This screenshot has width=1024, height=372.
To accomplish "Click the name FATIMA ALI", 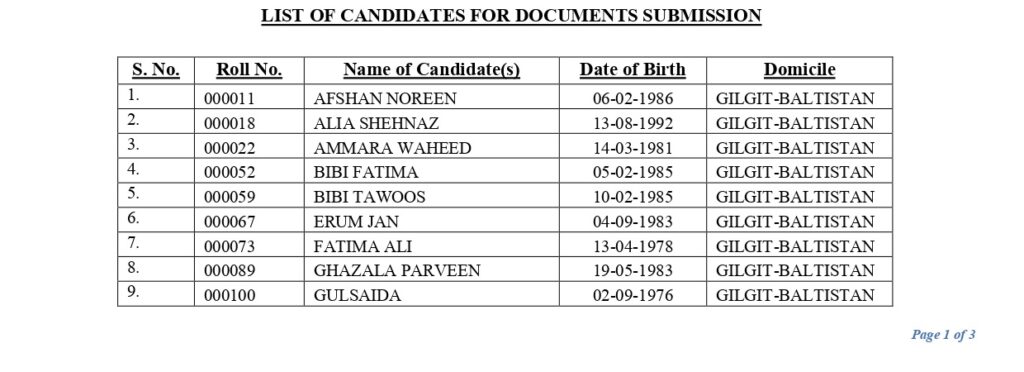I will 362,247.
